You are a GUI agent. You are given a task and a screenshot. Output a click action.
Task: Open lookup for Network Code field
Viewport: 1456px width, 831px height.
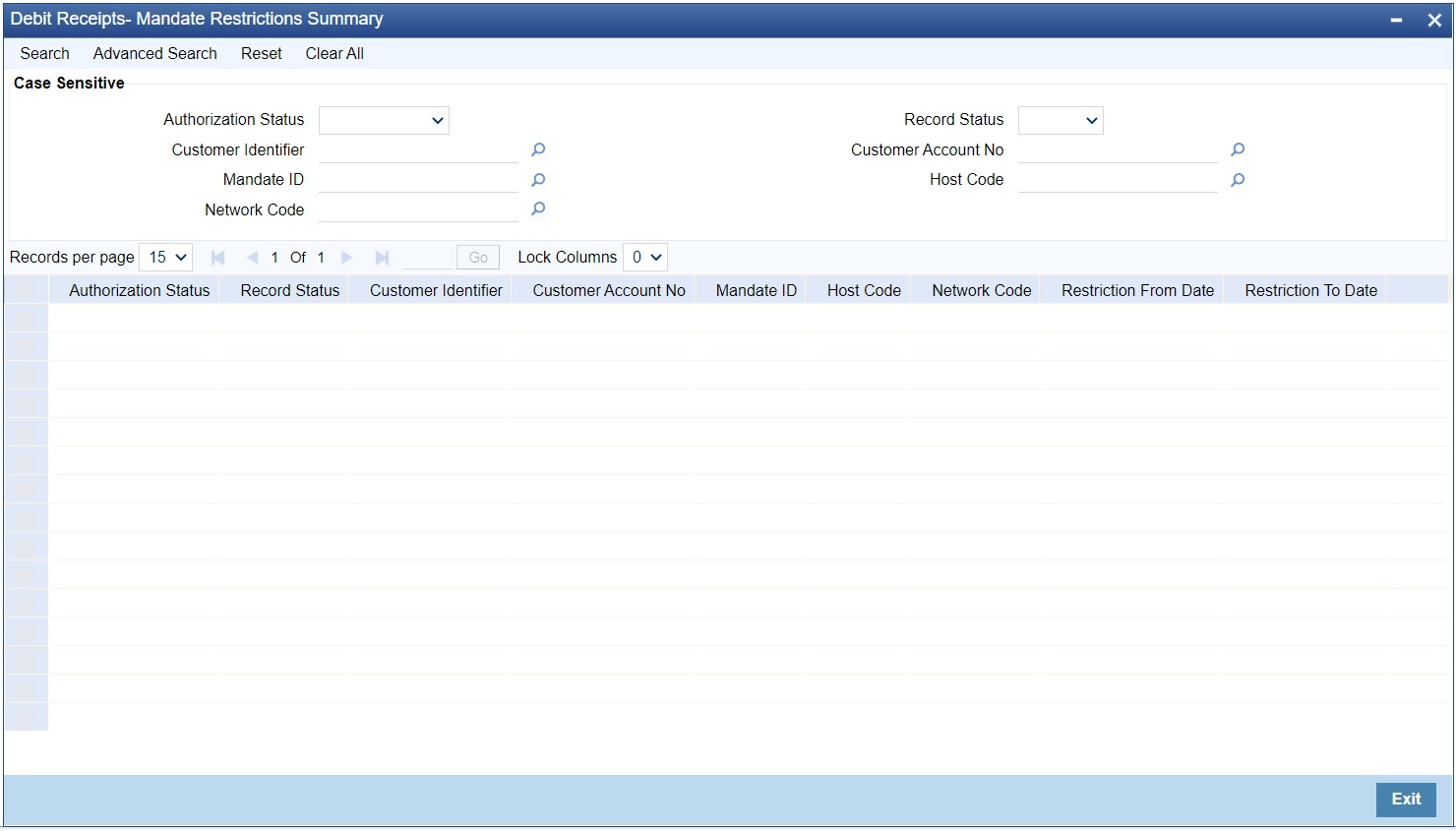point(538,208)
